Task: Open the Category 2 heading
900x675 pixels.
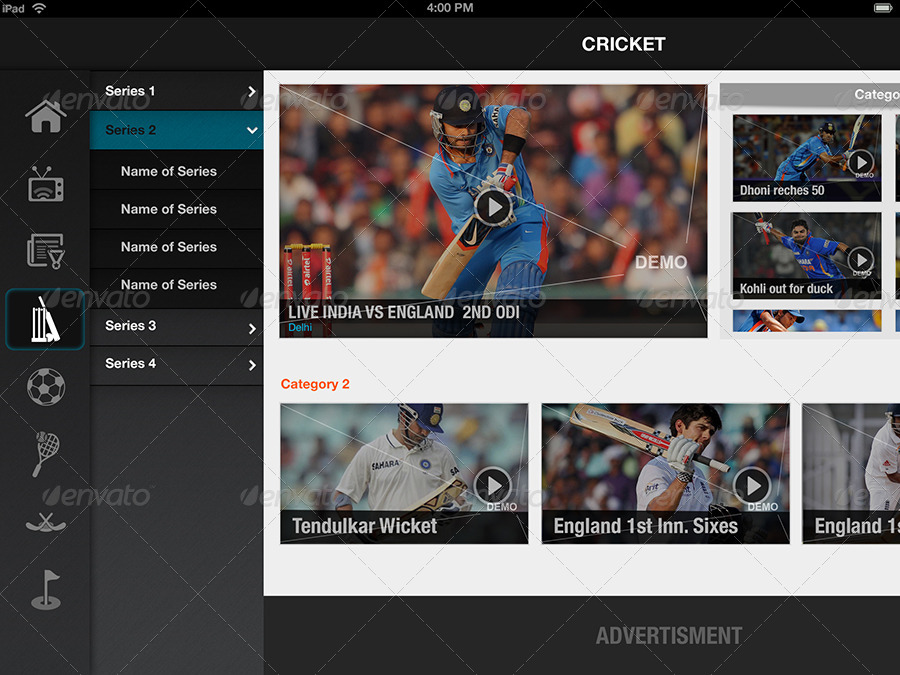Action: pyautogui.click(x=315, y=384)
